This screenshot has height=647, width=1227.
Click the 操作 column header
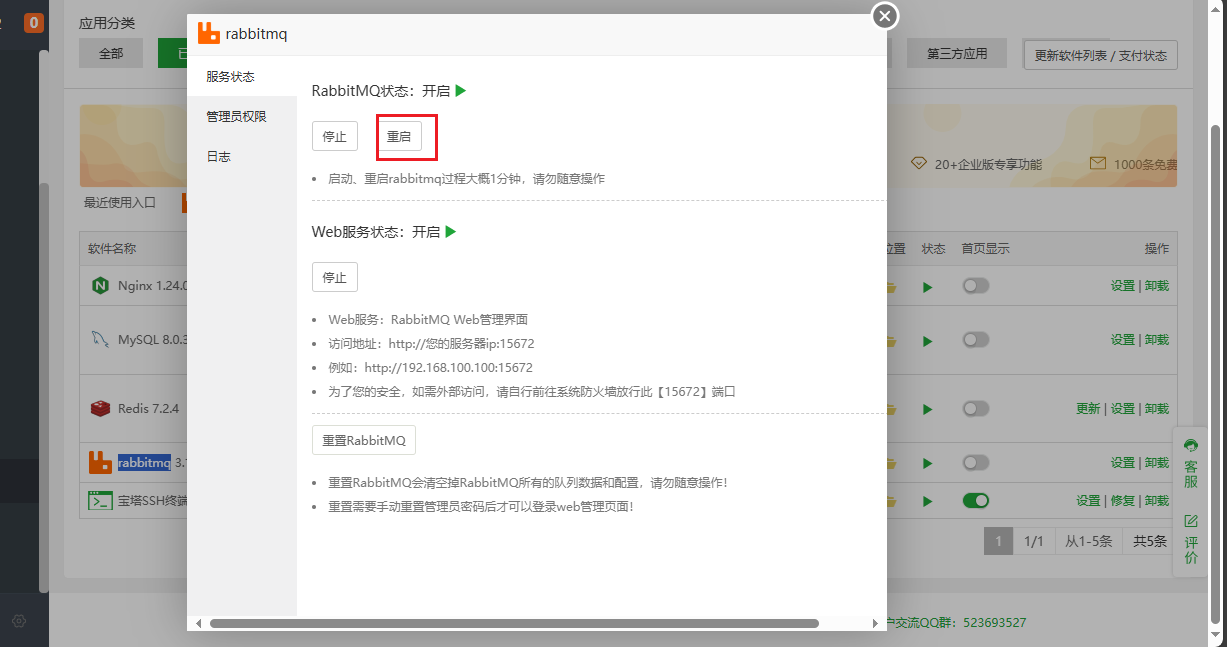[x=1157, y=248]
